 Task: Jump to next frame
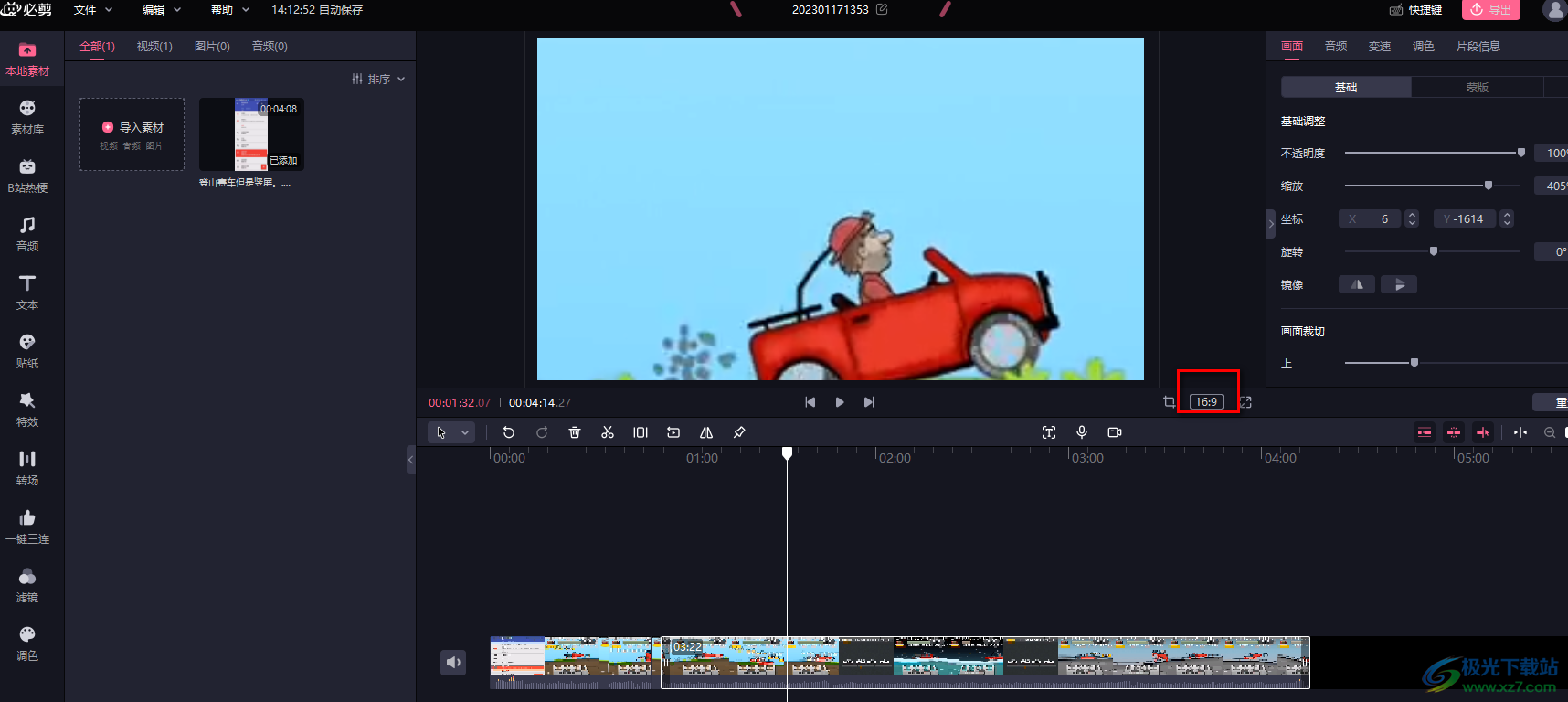pyautogui.click(x=869, y=402)
